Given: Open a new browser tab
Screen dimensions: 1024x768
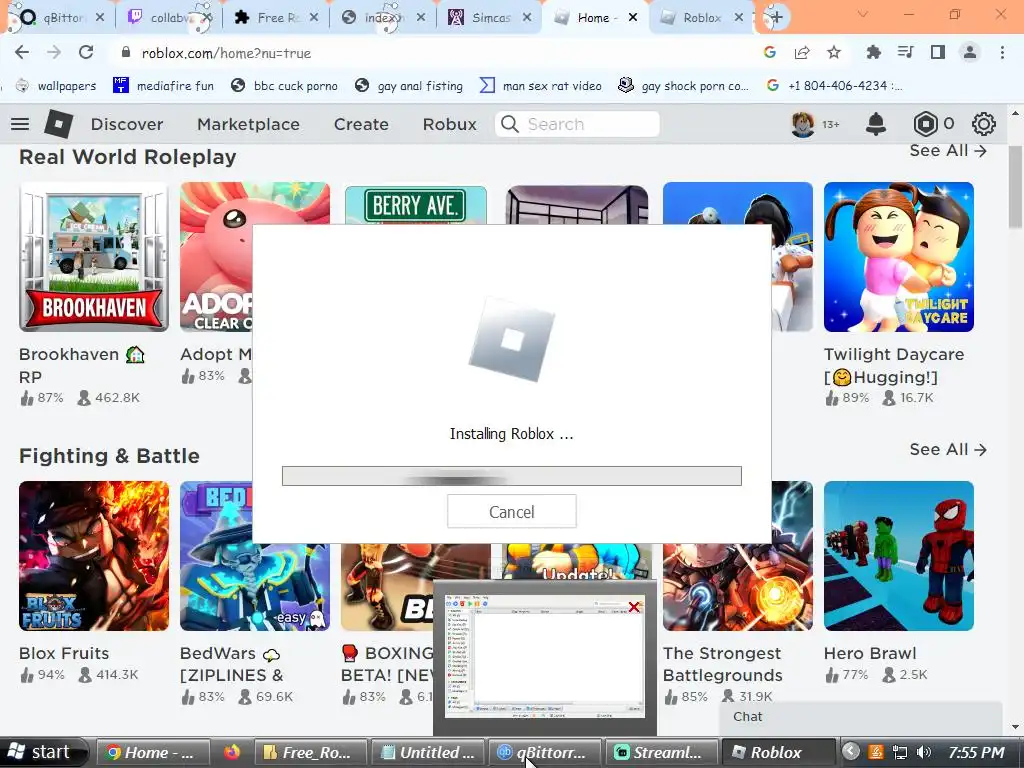Looking at the screenshot, I should point(775,18).
